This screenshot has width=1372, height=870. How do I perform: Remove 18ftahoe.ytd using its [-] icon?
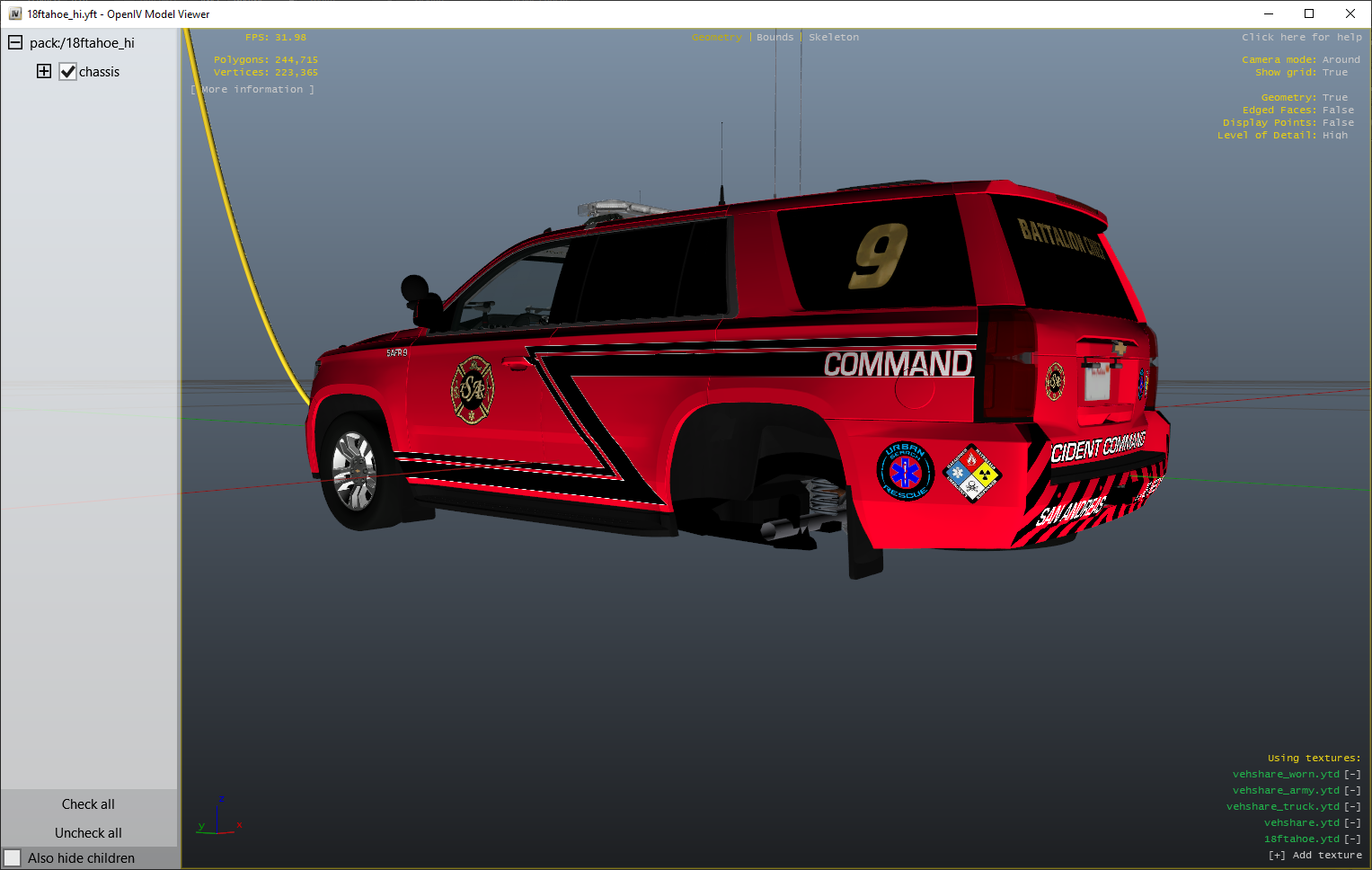coord(1352,839)
